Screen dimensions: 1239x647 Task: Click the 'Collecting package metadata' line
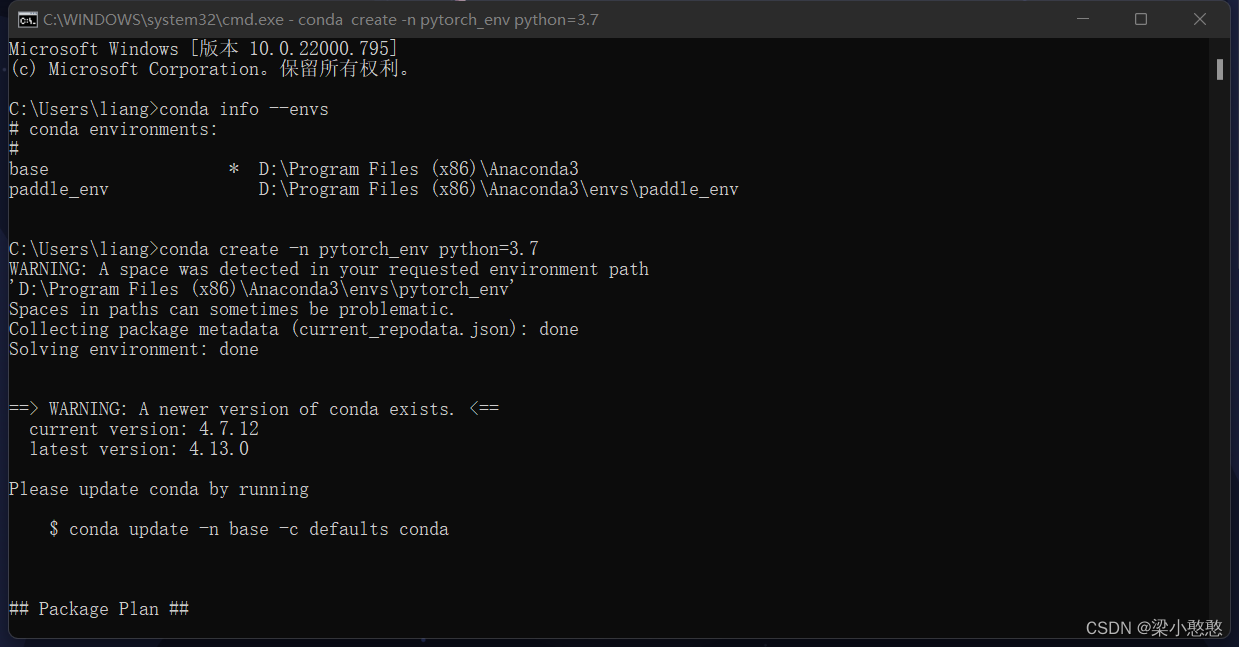click(x=293, y=329)
